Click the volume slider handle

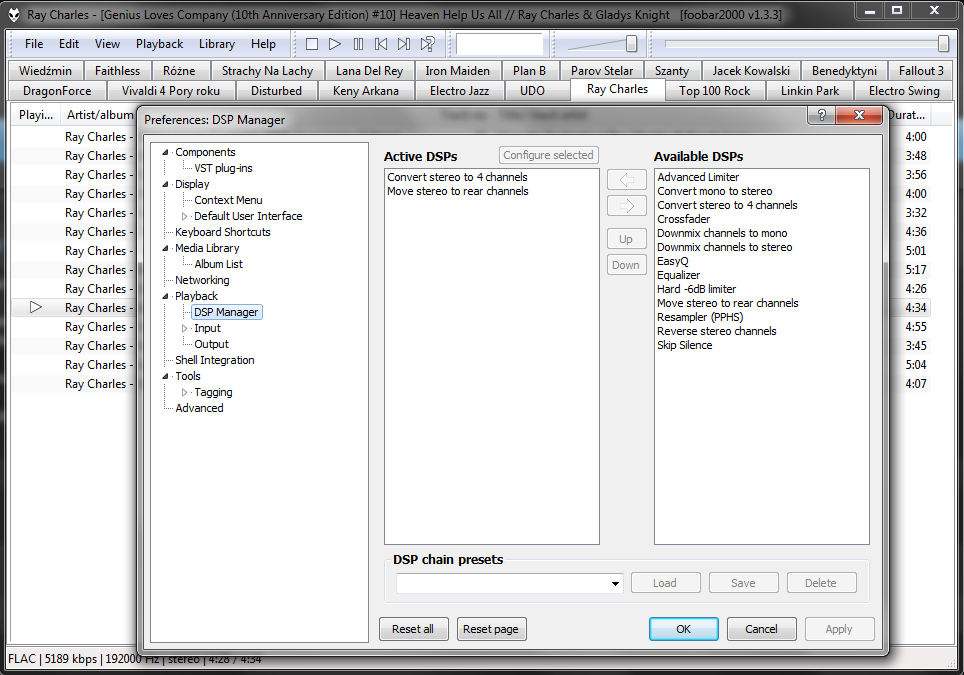(631, 44)
